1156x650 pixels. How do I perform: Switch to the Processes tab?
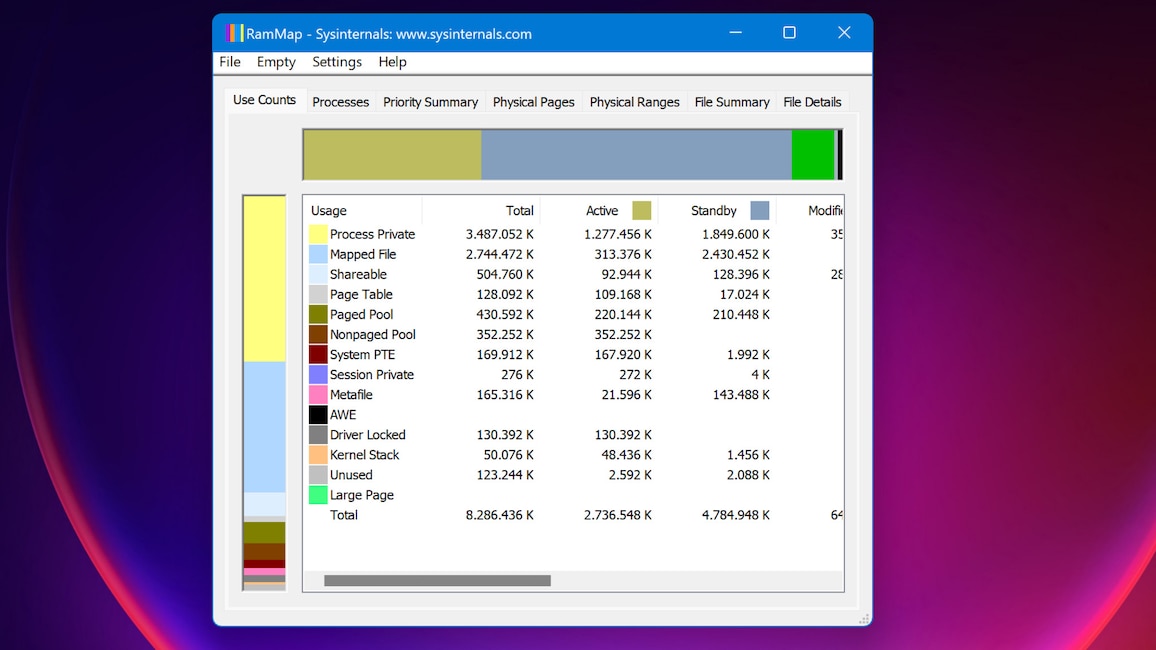pyautogui.click(x=340, y=102)
